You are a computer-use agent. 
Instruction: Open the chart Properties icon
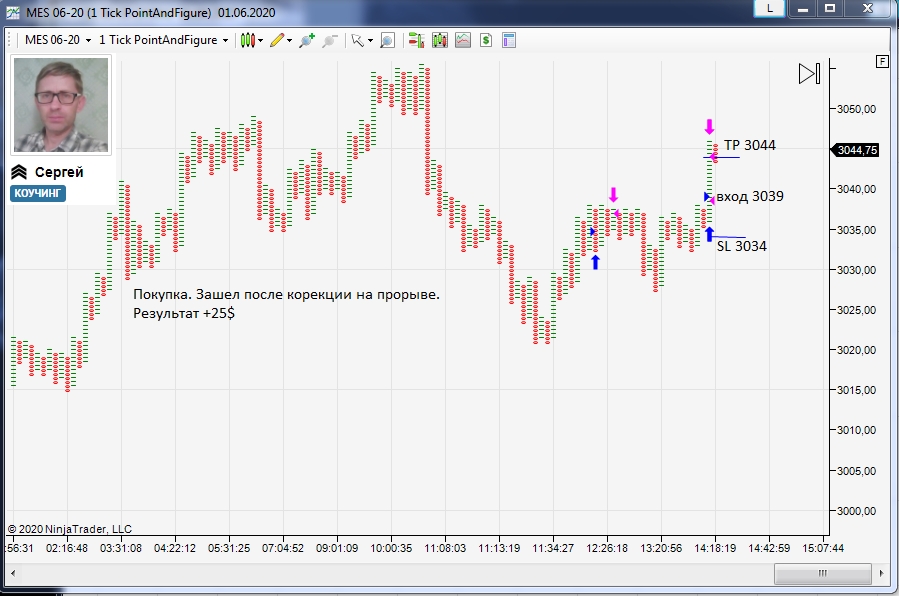click(x=509, y=40)
